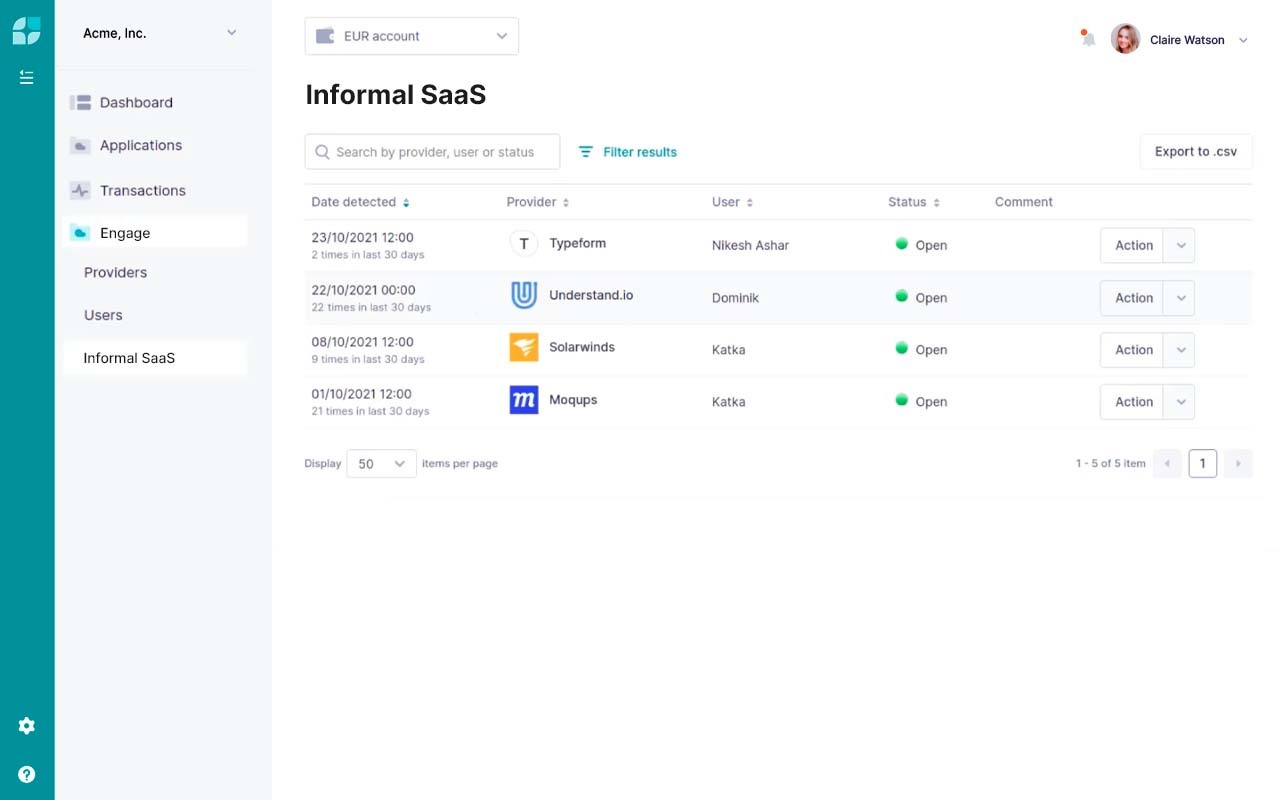Click Informal SaaS page heading
Screen dimensions: 1280x800
(x=396, y=95)
